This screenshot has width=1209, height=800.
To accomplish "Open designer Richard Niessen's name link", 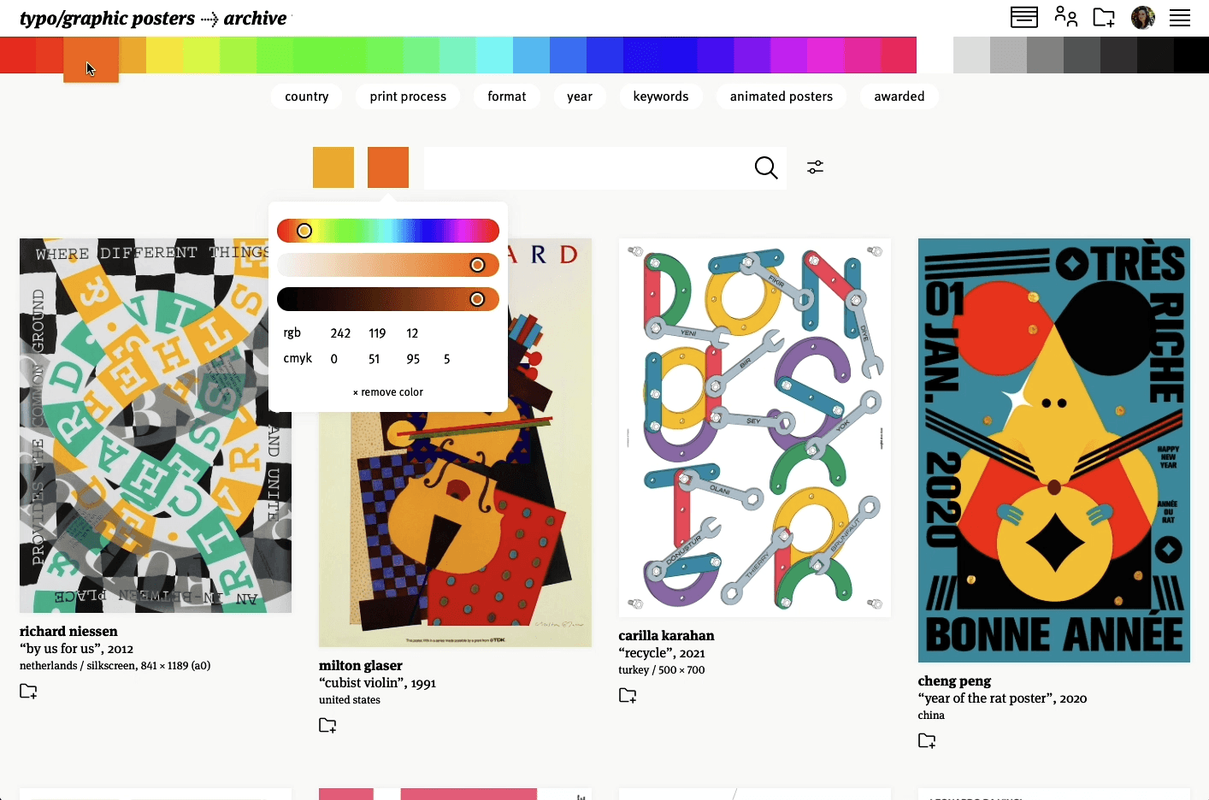I will (x=69, y=631).
